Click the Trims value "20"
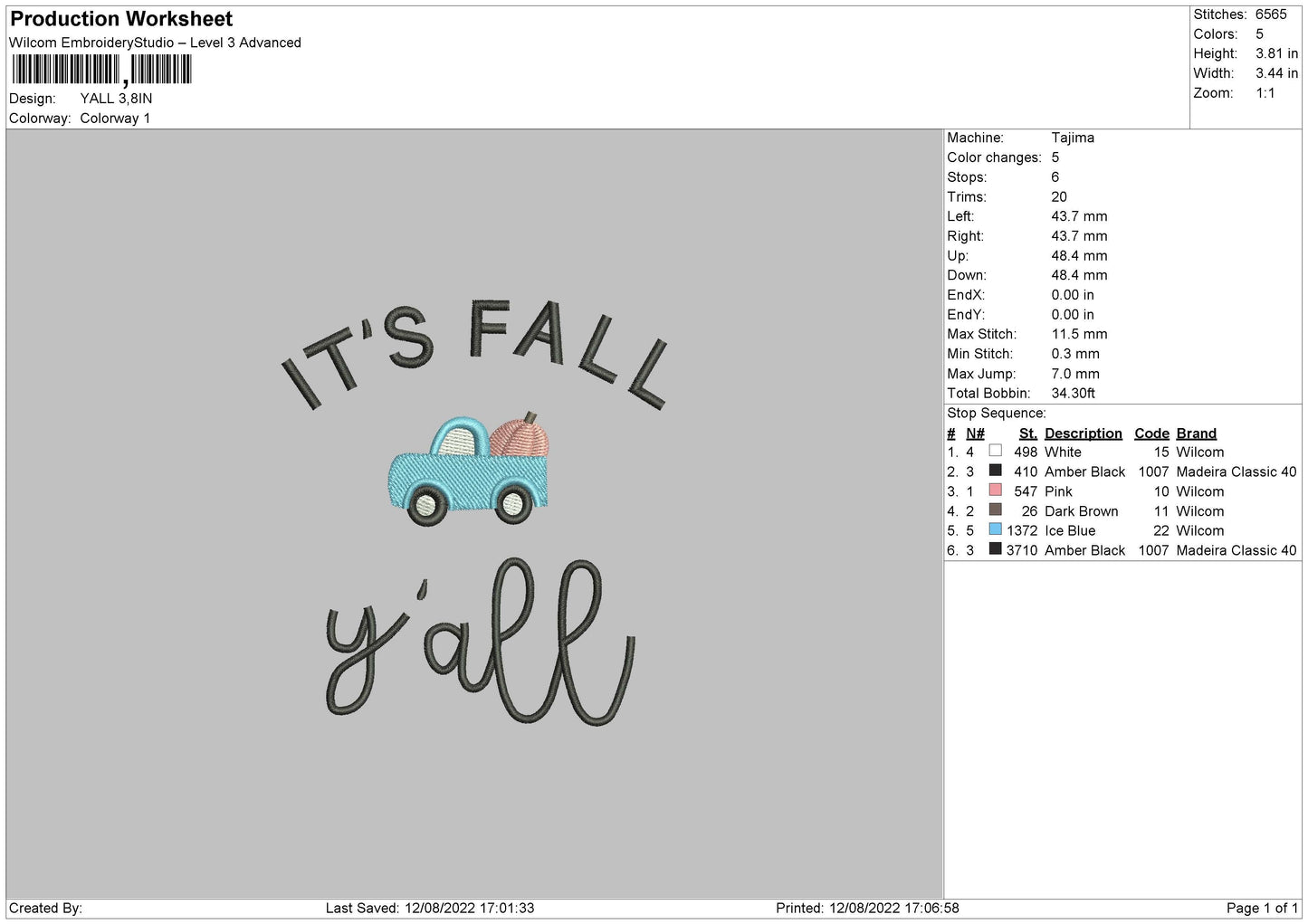 [x=1059, y=197]
